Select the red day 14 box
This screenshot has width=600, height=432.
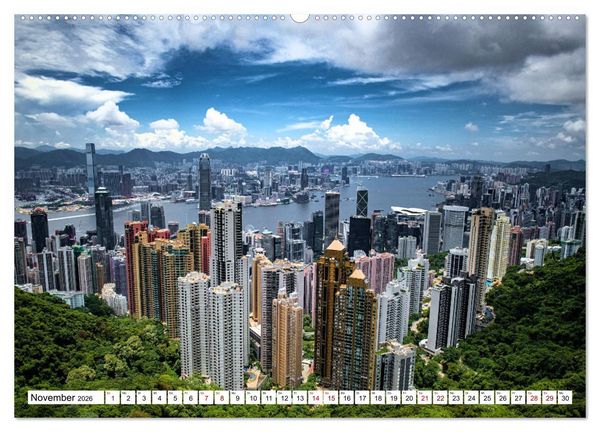[315, 398]
